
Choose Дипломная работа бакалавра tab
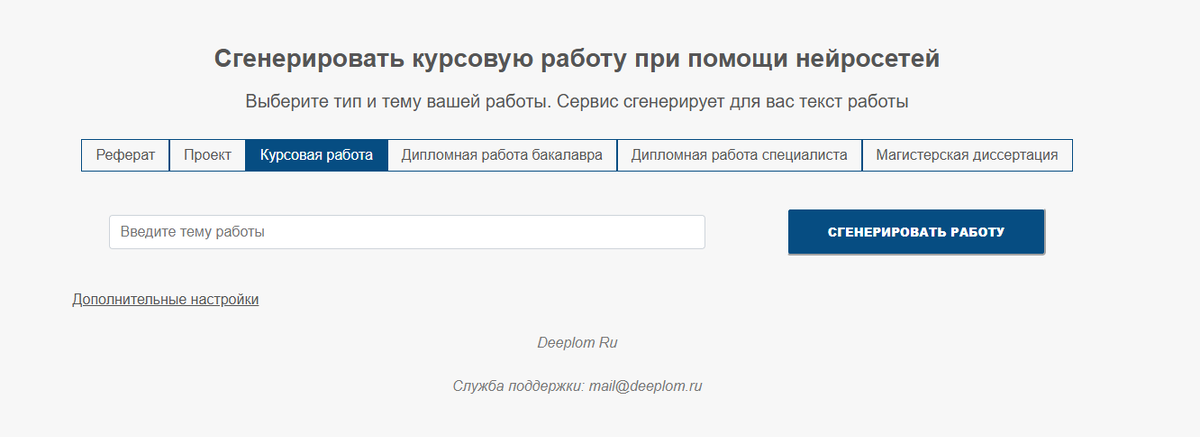click(502, 155)
